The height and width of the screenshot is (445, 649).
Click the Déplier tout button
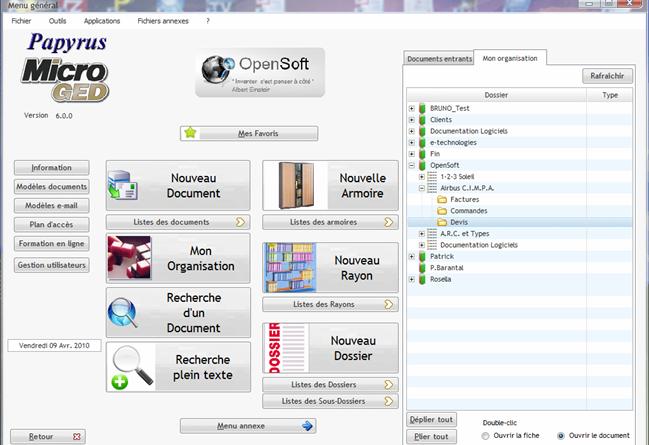[432, 419]
